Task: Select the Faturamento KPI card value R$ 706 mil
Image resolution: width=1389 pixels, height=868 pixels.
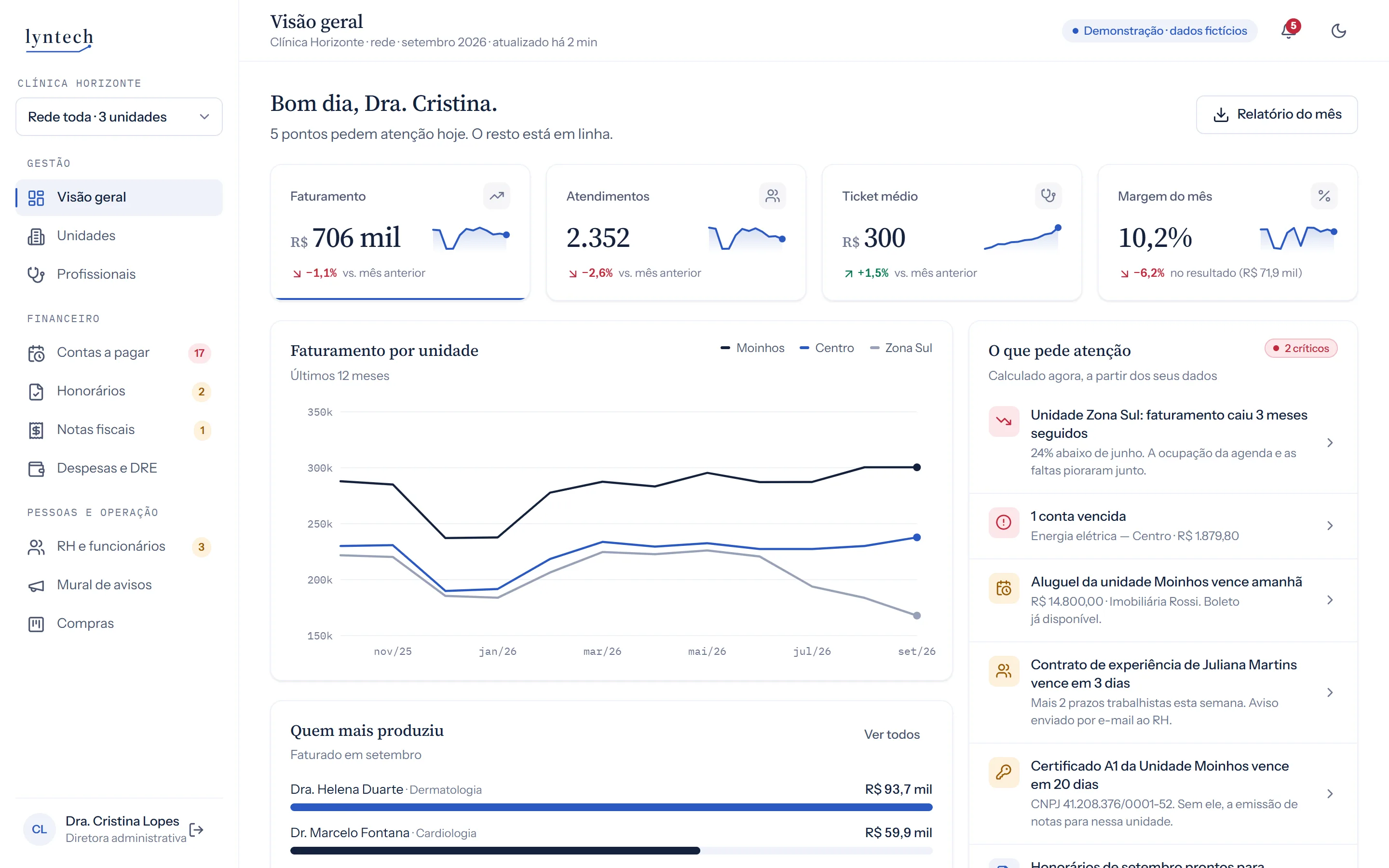Action: (x=345, y=238)
